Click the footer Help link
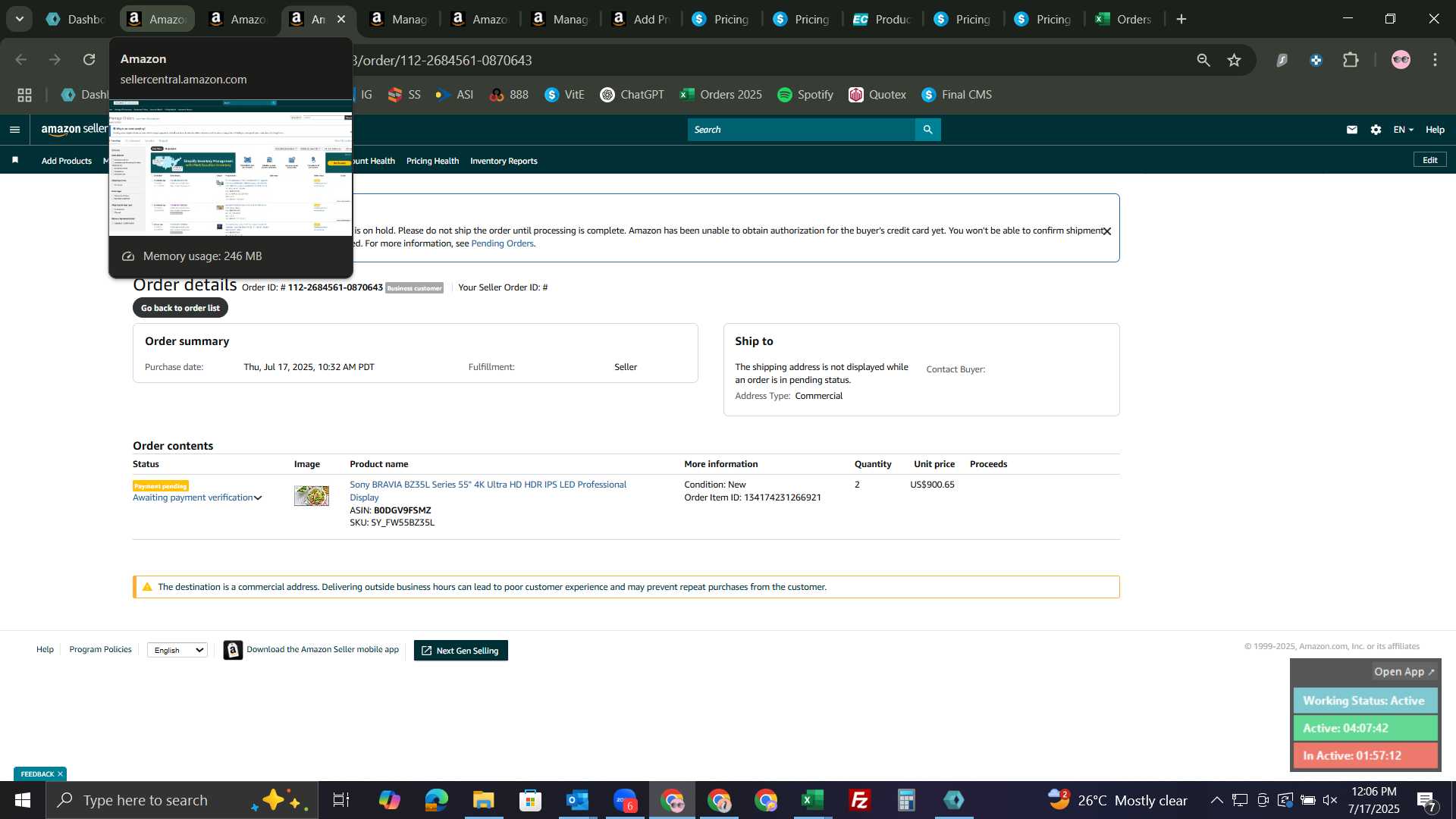Image resolution: width=1456 pixels, height=819 pixels. click(x=45, y=649)
